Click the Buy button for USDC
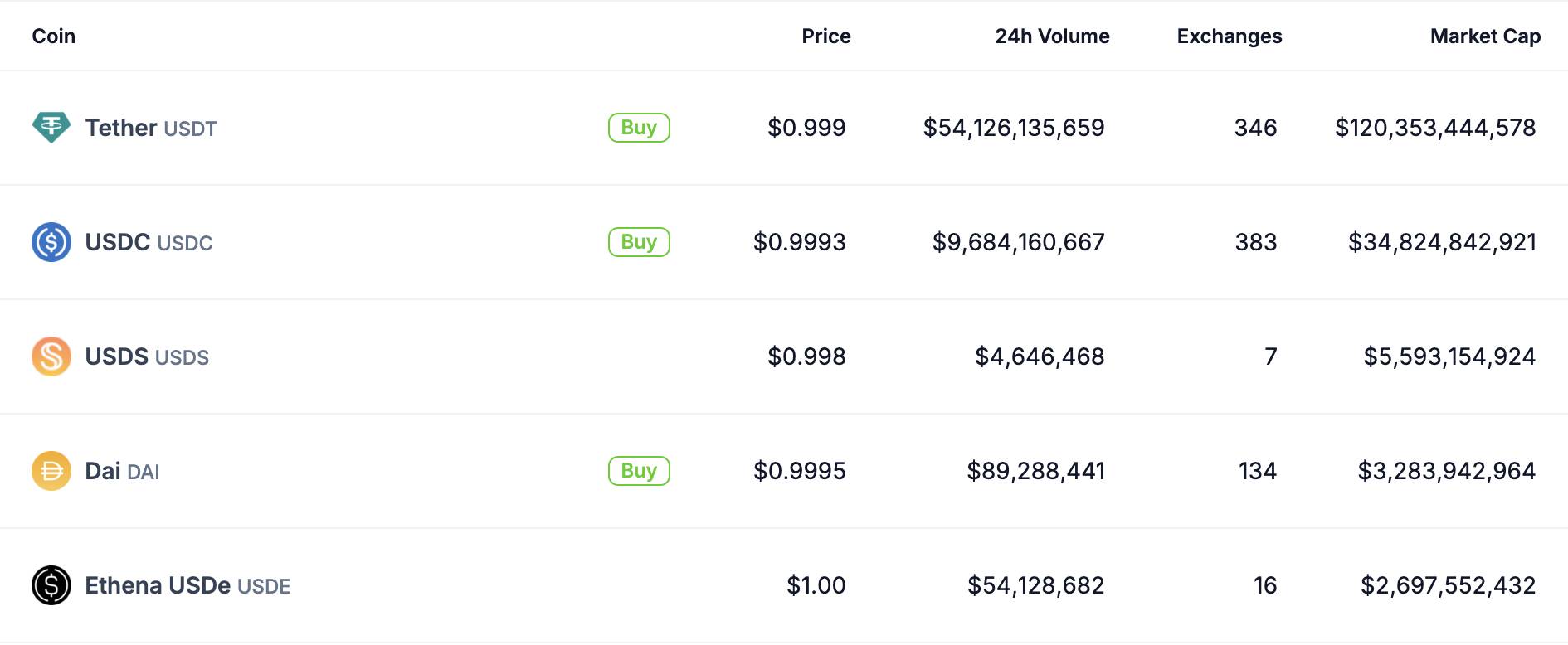This screenshot has width=1568, height=645. pos(639,242)
